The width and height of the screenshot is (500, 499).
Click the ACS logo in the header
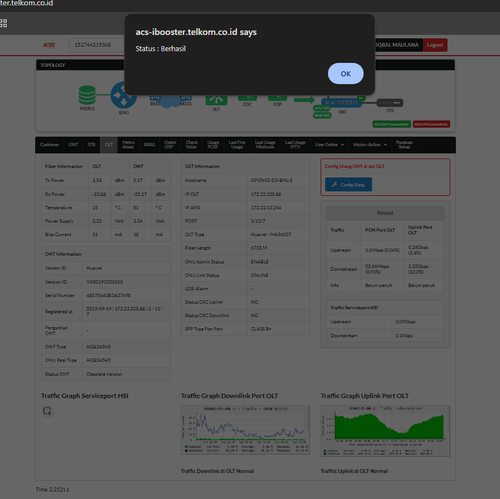pos(49,45)
